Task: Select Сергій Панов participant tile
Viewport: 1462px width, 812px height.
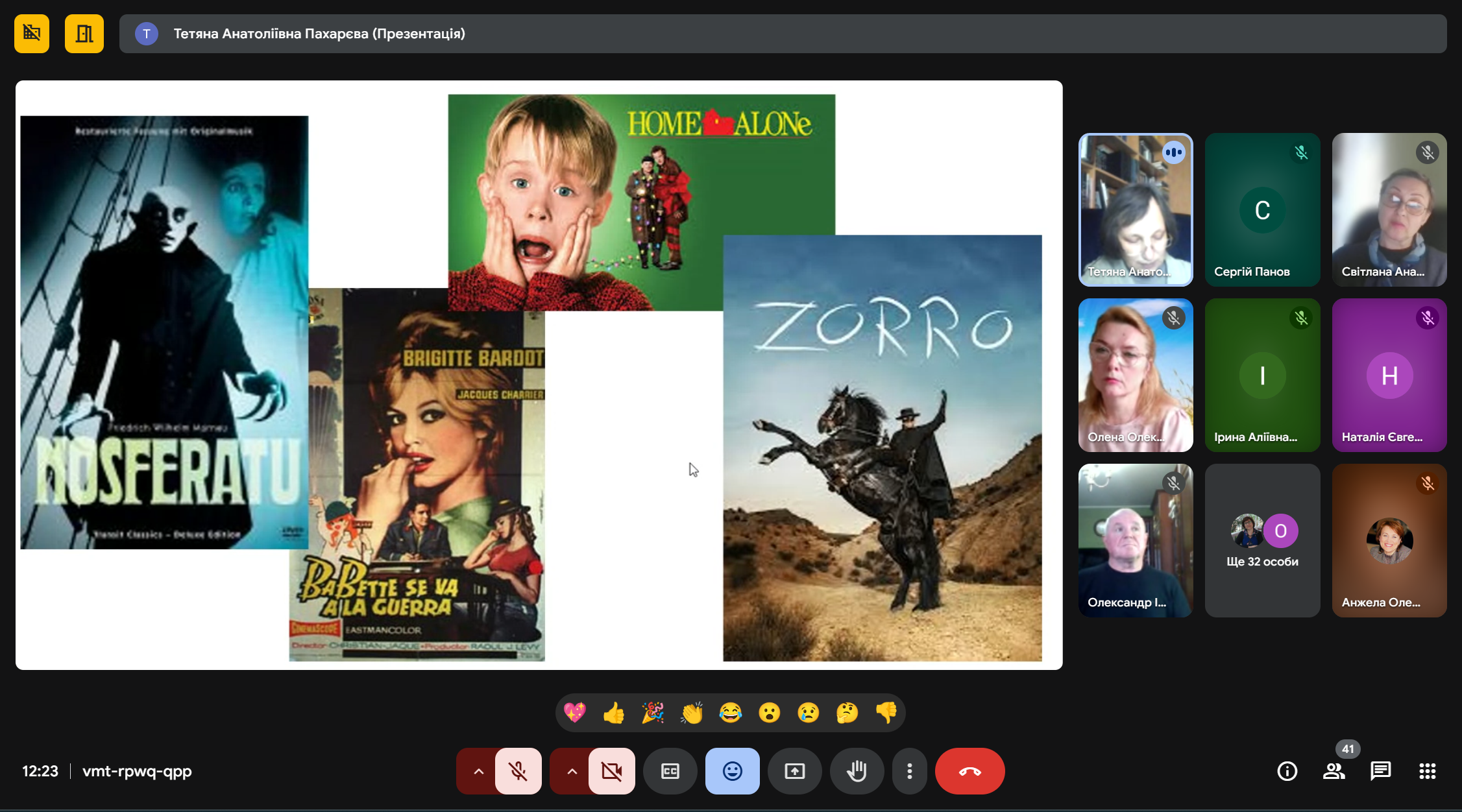Action: coord(1262,209)
